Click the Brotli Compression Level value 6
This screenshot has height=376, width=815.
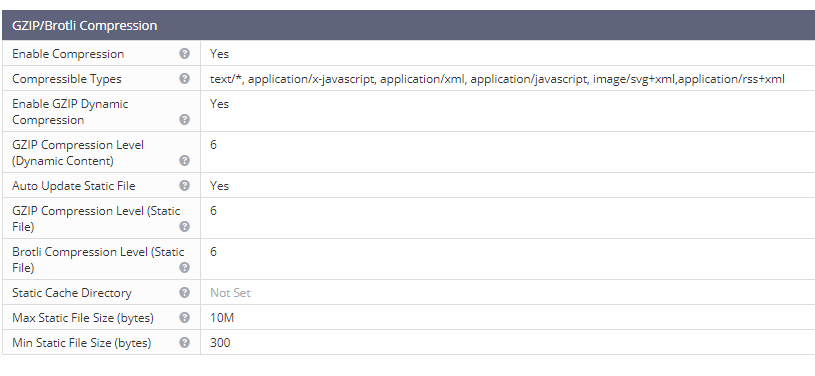pos(214,252)
